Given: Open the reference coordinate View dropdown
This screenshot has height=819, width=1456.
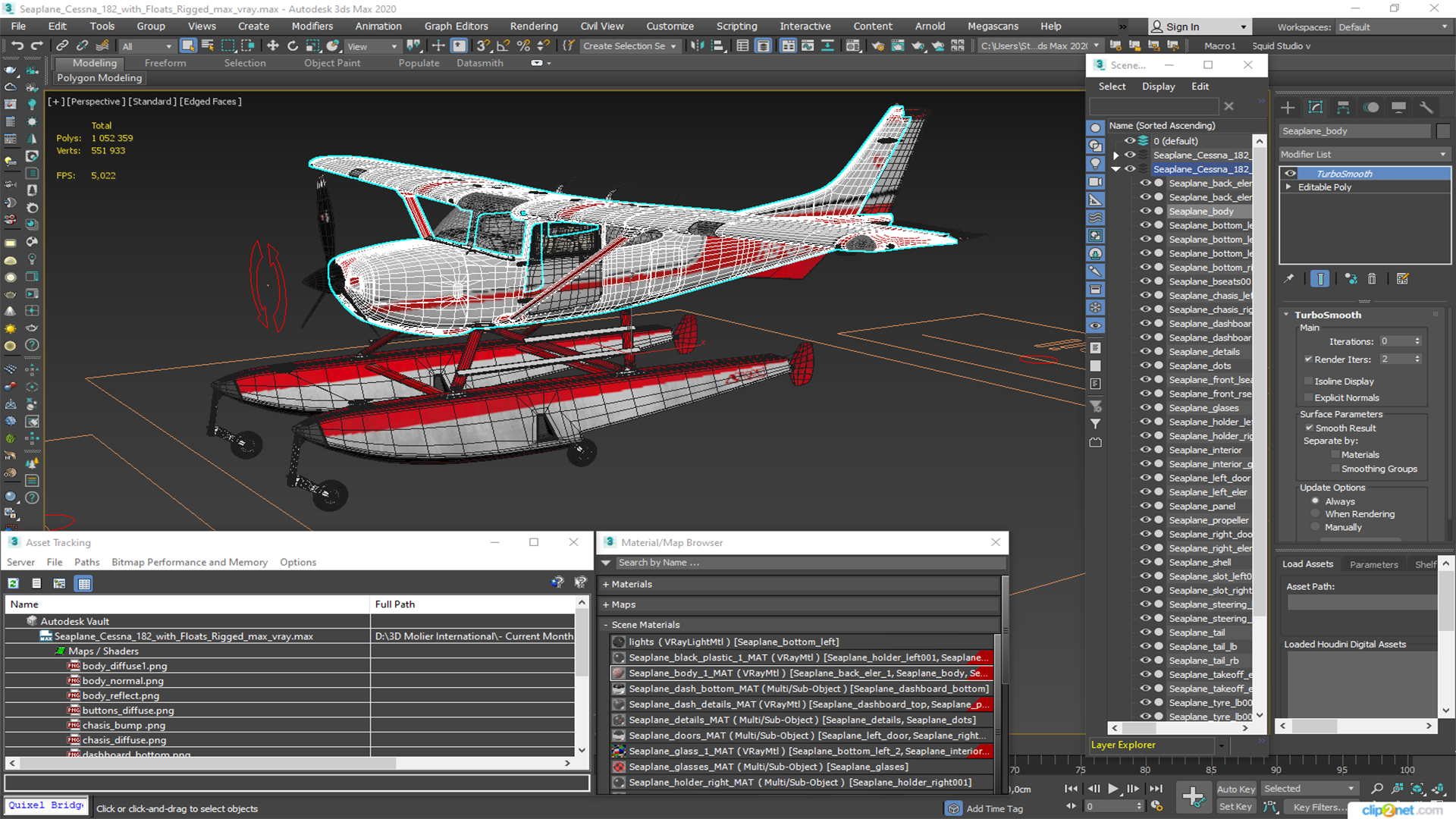Looking at the screenshot, I should click(372, 46).
